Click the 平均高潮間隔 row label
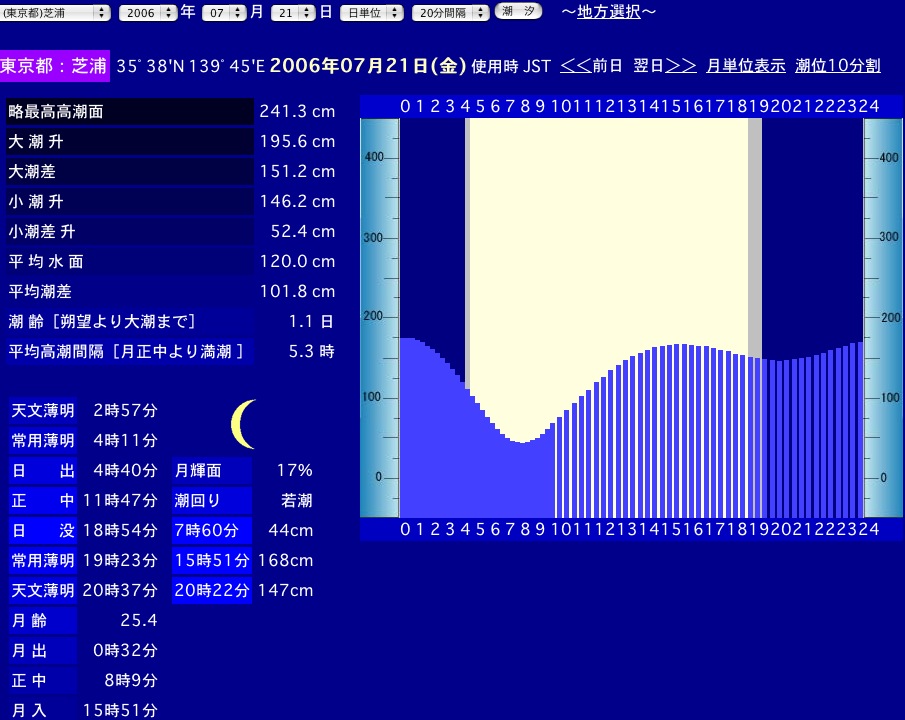Image resolution: width=905 pixels, height=720 pixels. [130, 352]
